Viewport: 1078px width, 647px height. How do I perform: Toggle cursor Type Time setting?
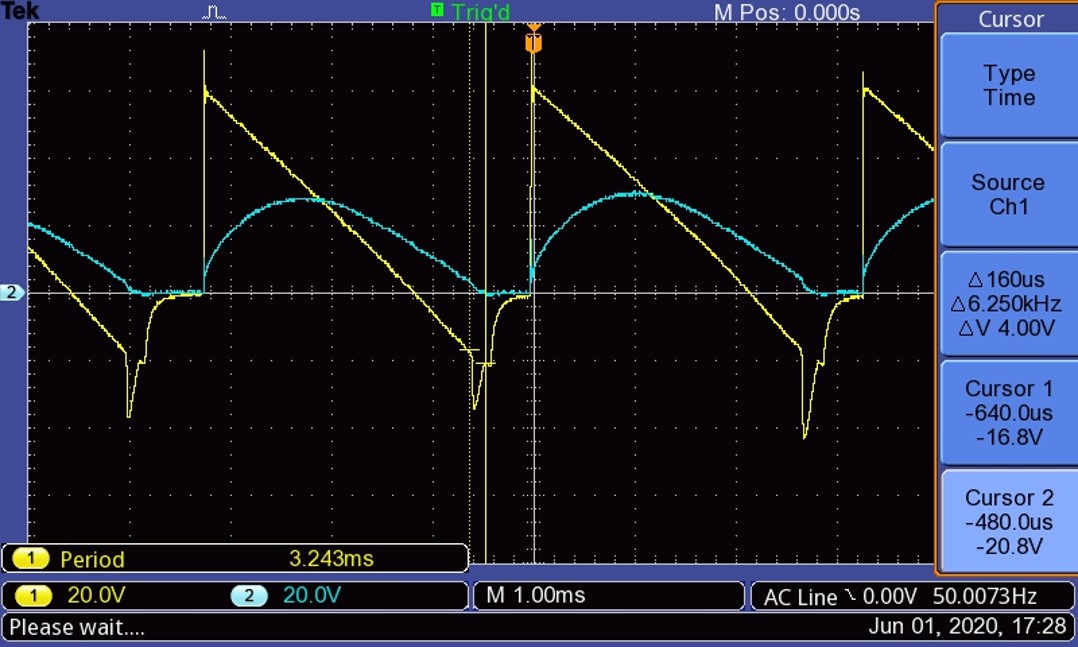(1008, 86)
